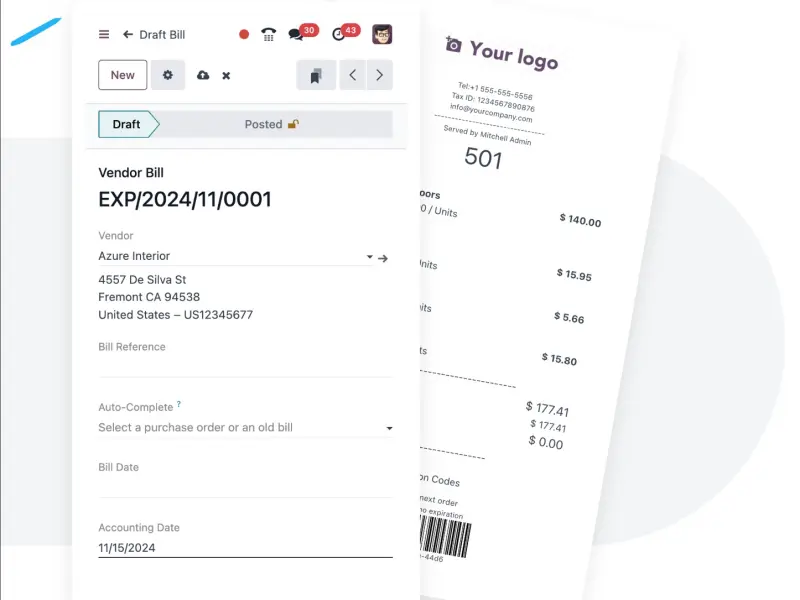The height and width of the screenshot is (600, 800).
Task: Click the bookmark documents button
Action: [316, 75]
